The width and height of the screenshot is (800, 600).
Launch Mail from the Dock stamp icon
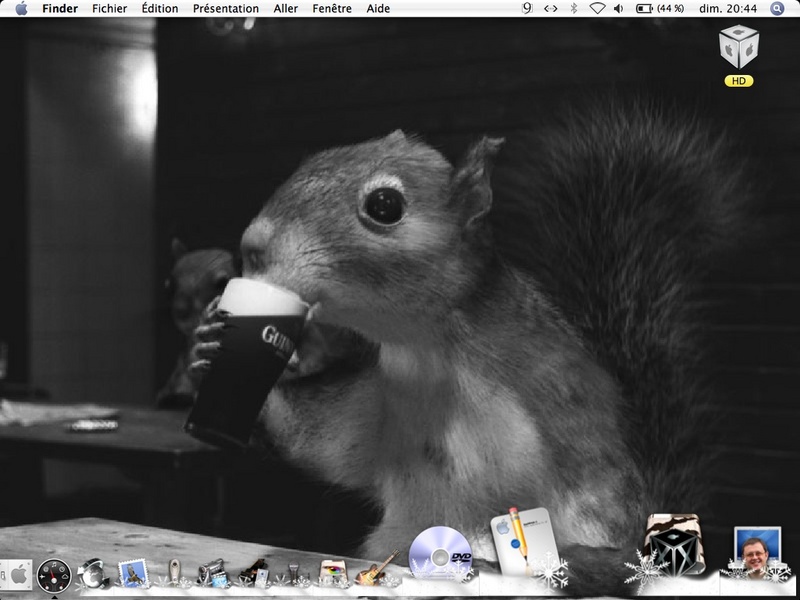(x=133, y=573)
